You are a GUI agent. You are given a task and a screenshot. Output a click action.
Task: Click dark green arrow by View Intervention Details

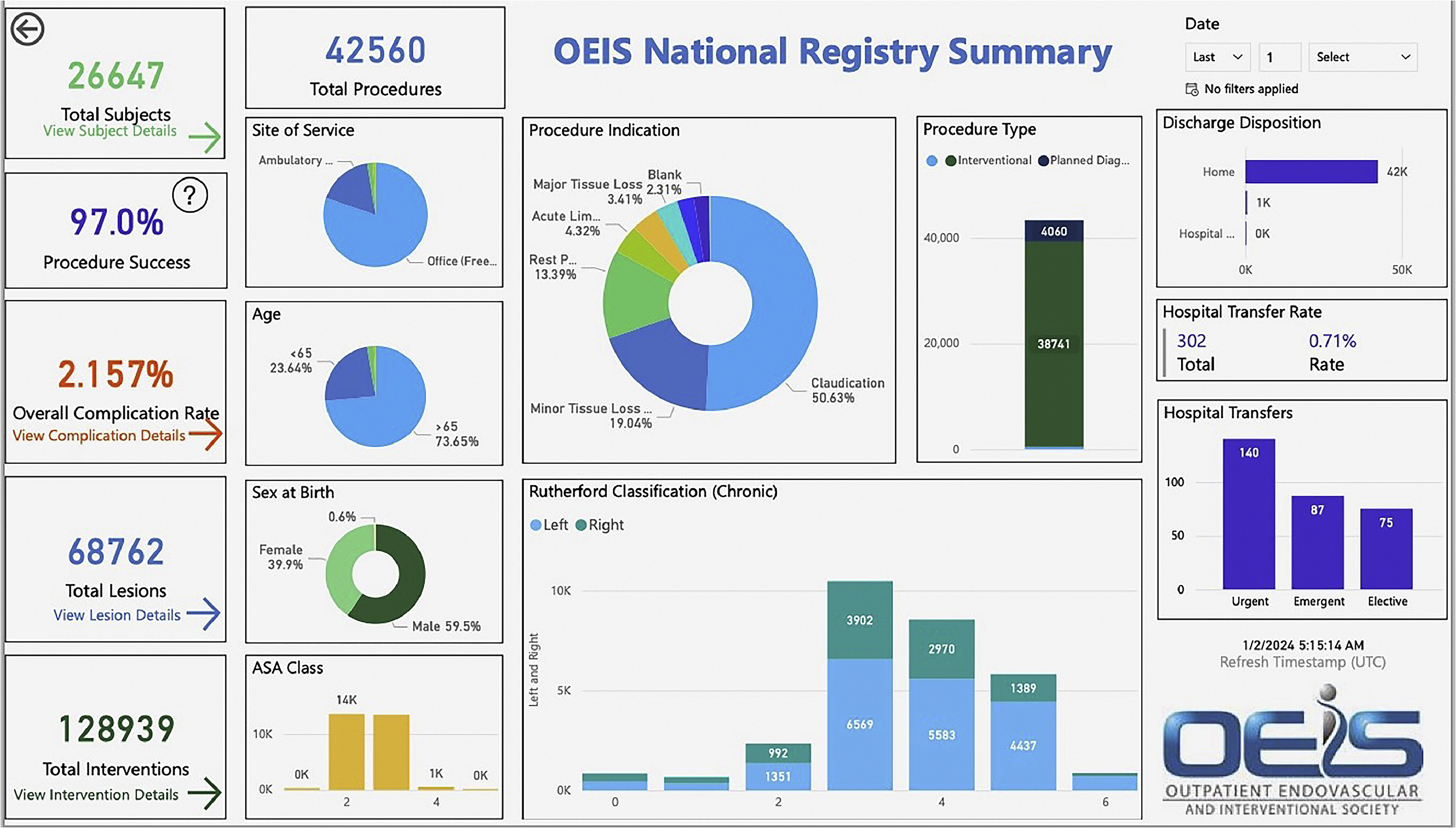tap(204, 793)
